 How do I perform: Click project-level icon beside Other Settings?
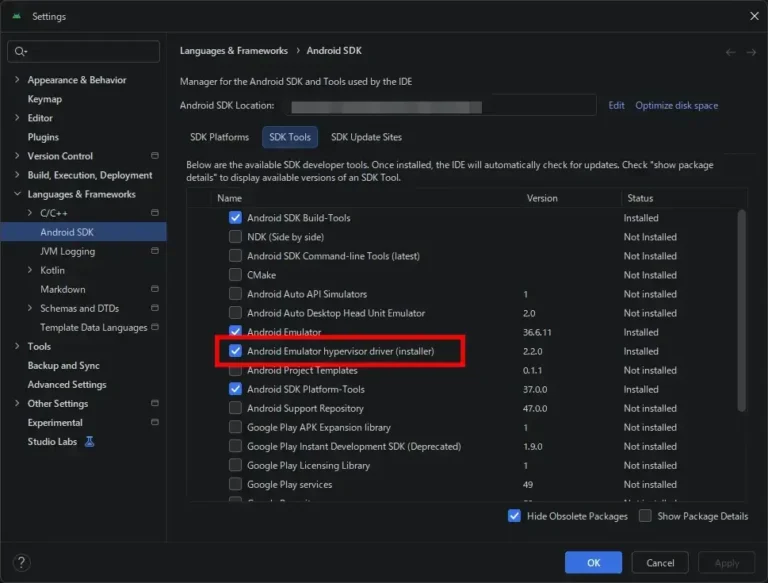click(x=155, y=403)
